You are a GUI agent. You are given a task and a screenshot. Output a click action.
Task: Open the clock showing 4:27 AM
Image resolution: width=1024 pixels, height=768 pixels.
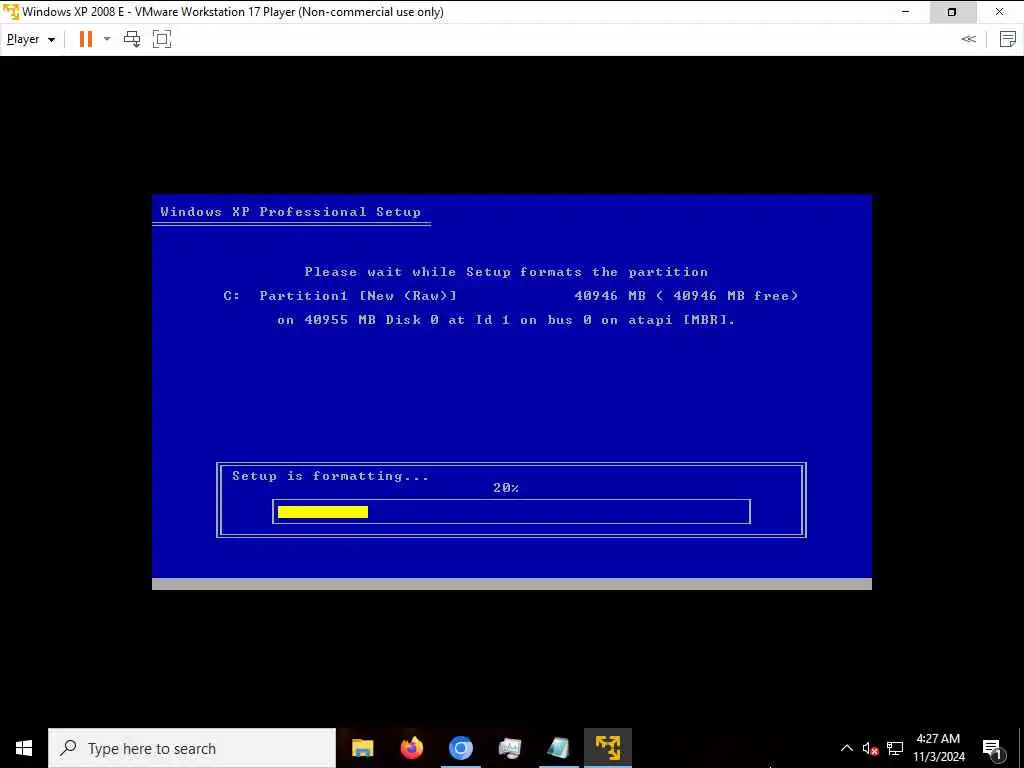pos(938,748)
